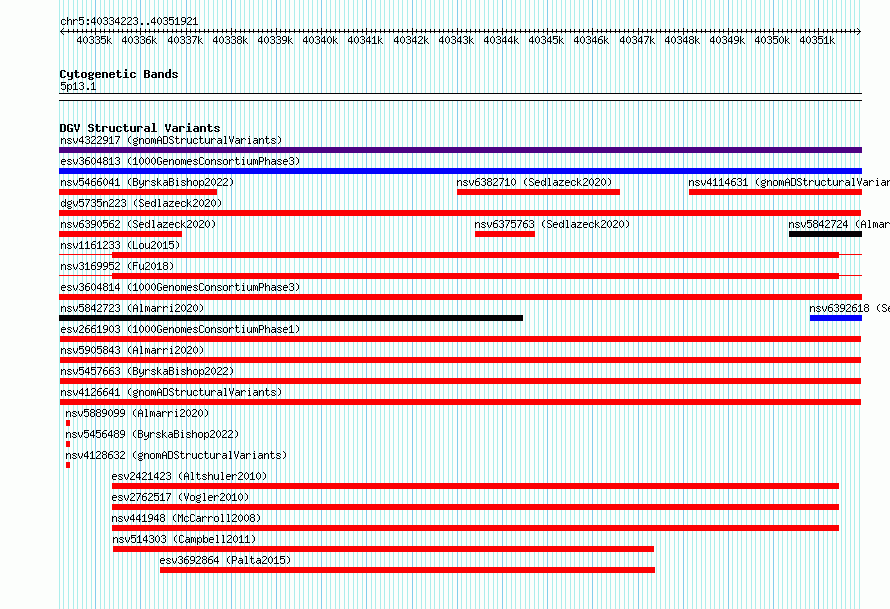Select nsv5457663 ByrskaBishop2022 label

pyautogui.click(x=147, y=371)
